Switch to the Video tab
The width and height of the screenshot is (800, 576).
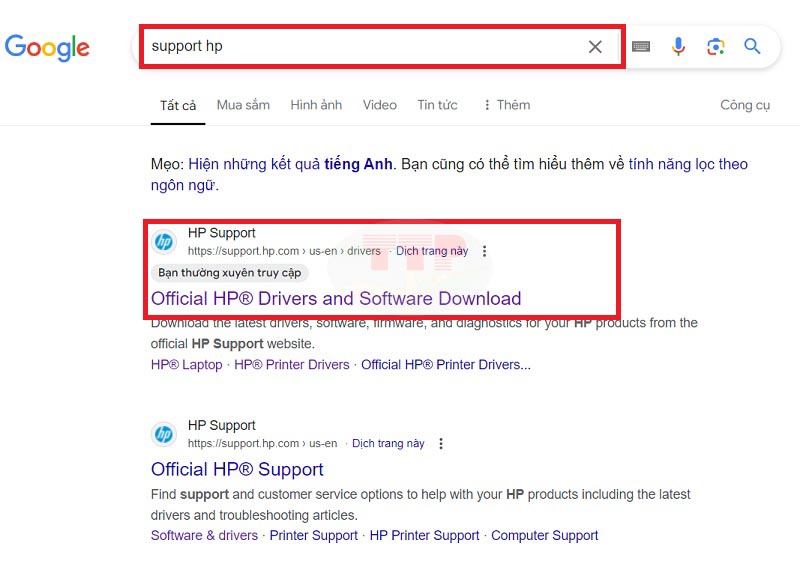(379, 104)
